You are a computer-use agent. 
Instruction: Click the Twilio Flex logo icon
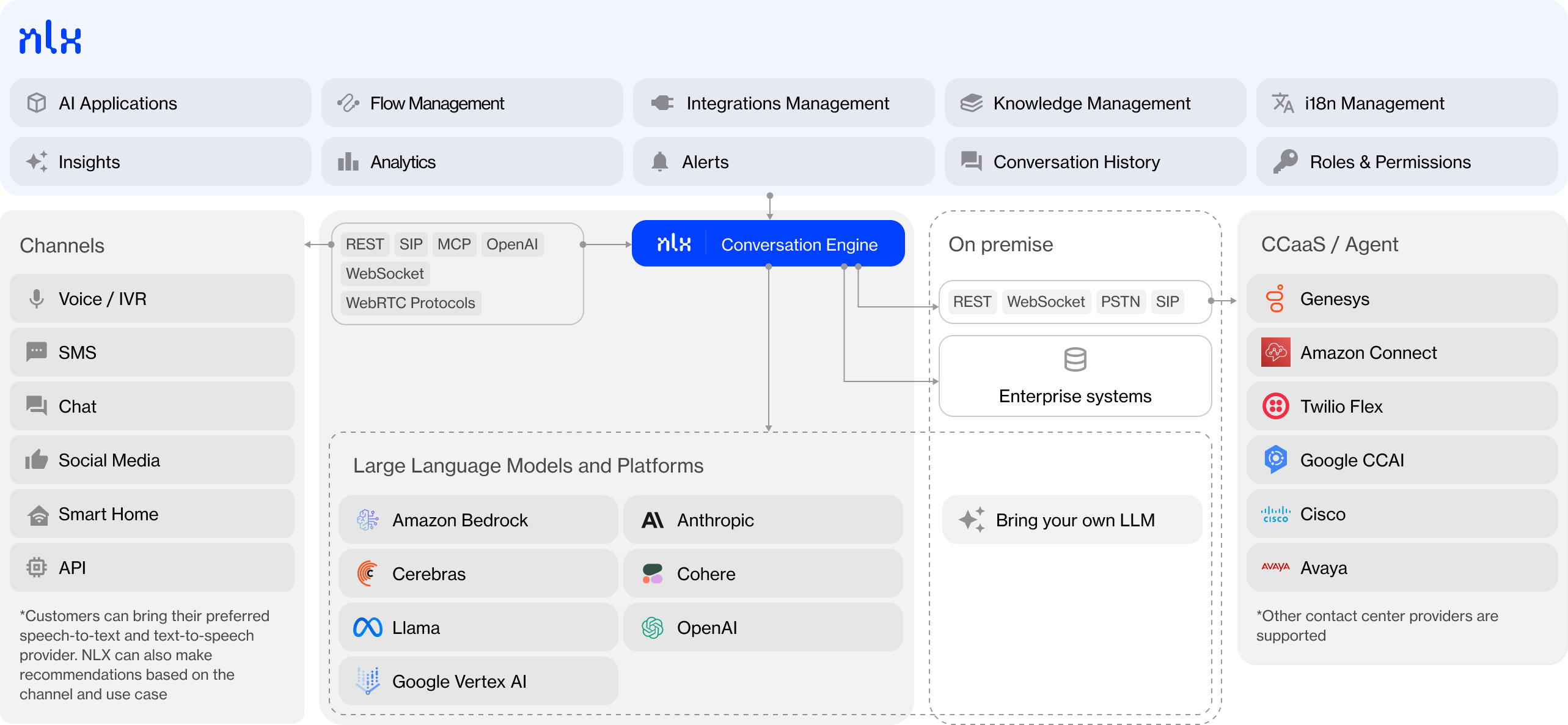pos(1275,407)
